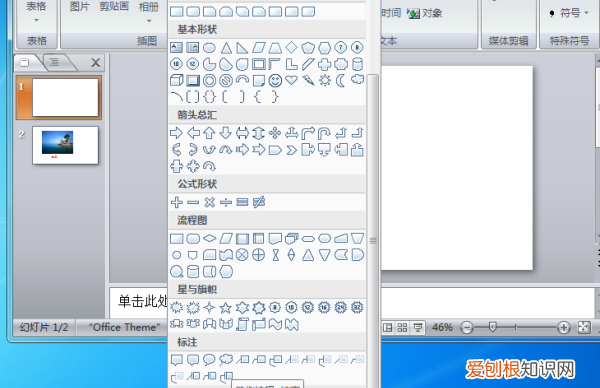600x388 pixels.
Task: Start slide show from status bar
Action: pos(418,328)
